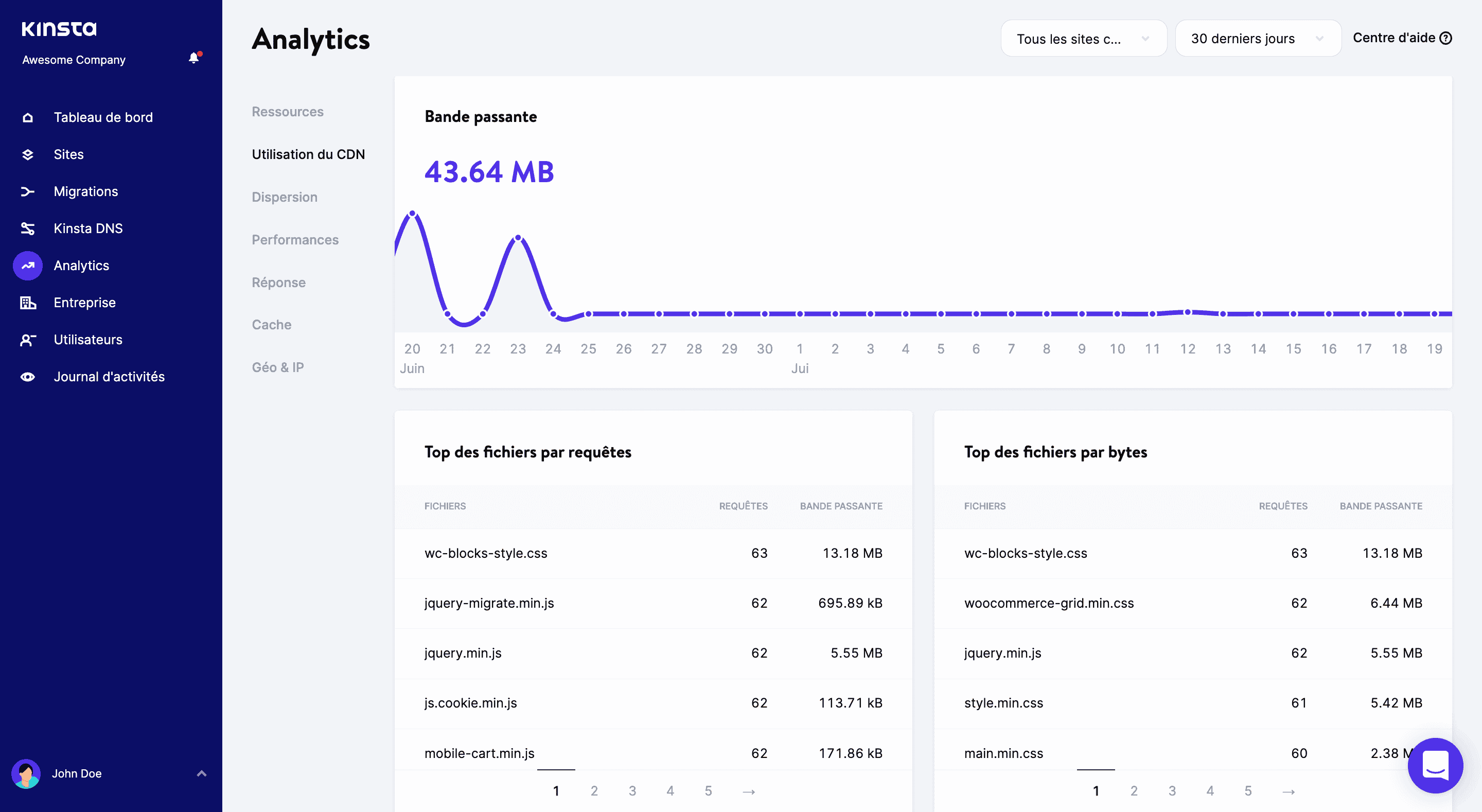Click the Kinsta DNS icon
Screen dimensions: 1482x812
pyautogui.click(x=27, y=228)
